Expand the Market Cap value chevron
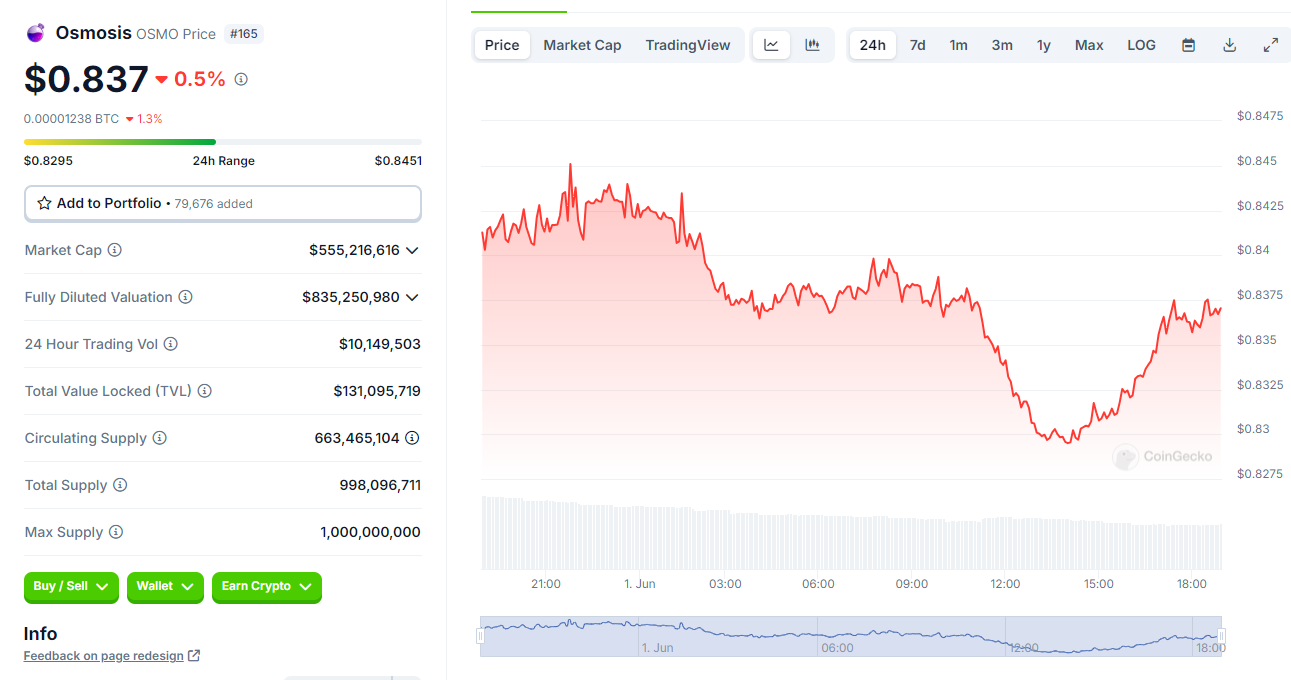The height and width of the screenshot is (680, 1291). [x=412, y=250]
